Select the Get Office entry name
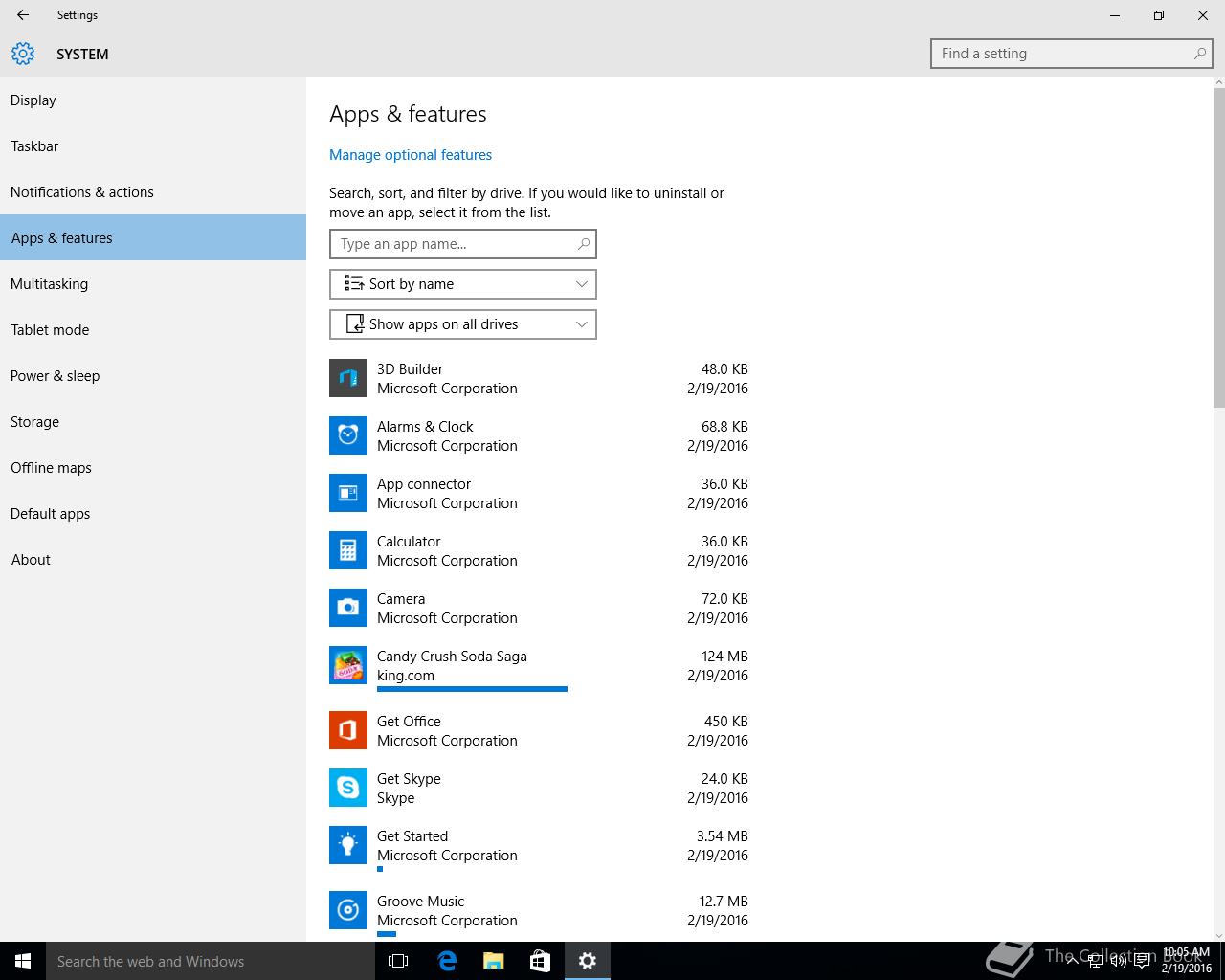 point(409,722)
